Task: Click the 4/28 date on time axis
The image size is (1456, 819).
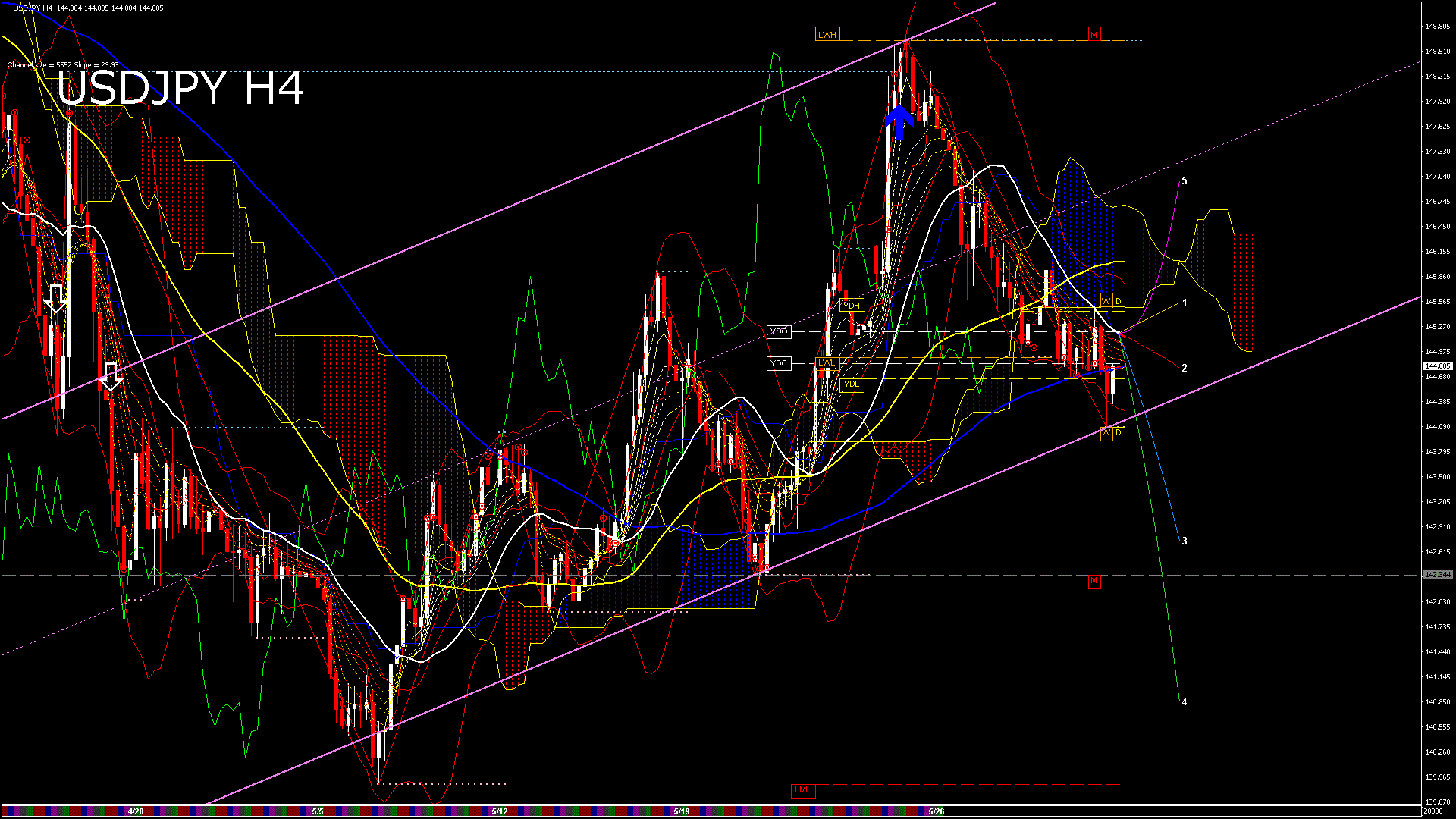Action: [136, 811]
